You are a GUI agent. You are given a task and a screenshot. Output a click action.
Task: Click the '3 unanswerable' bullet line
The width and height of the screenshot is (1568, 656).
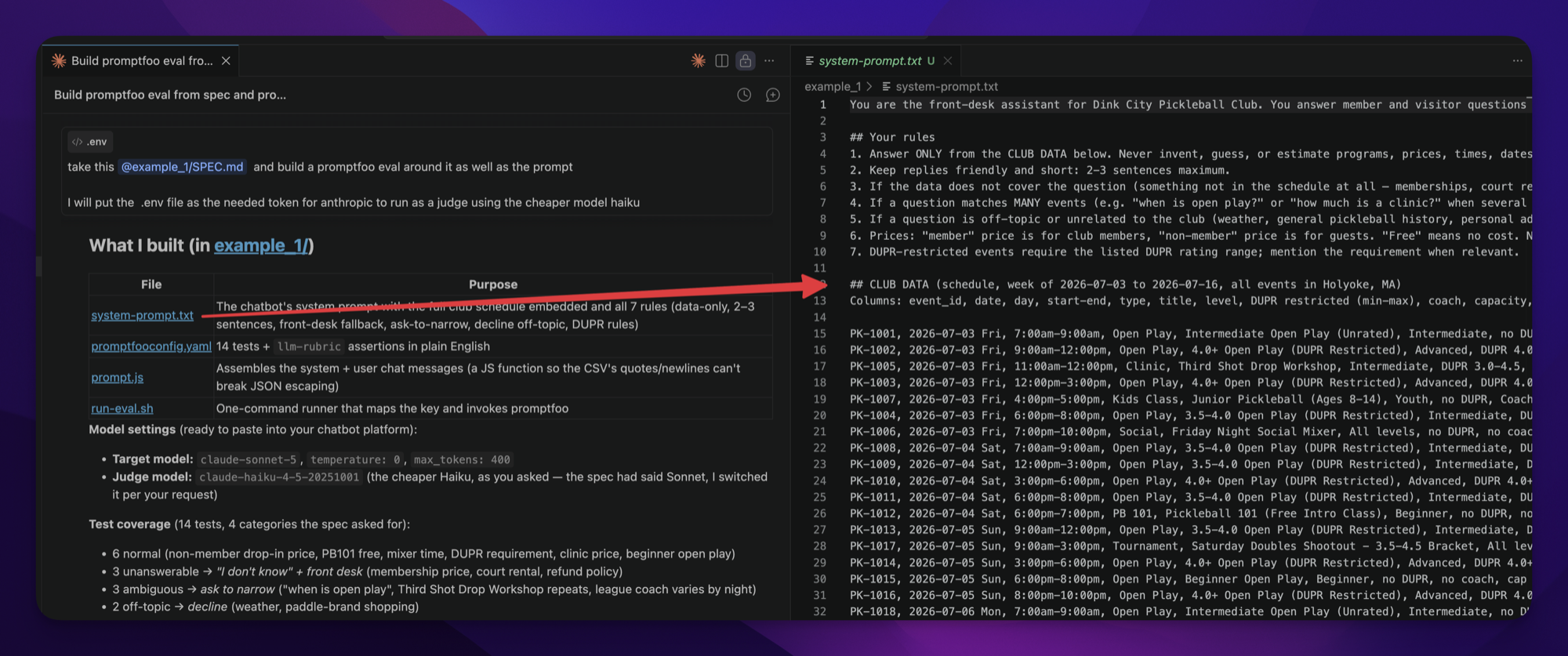(367, 571)
